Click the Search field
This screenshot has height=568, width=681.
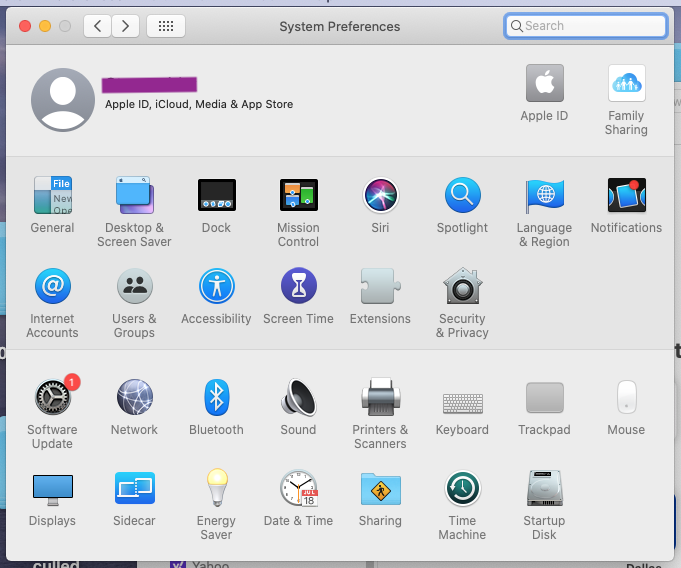point(585,26)
